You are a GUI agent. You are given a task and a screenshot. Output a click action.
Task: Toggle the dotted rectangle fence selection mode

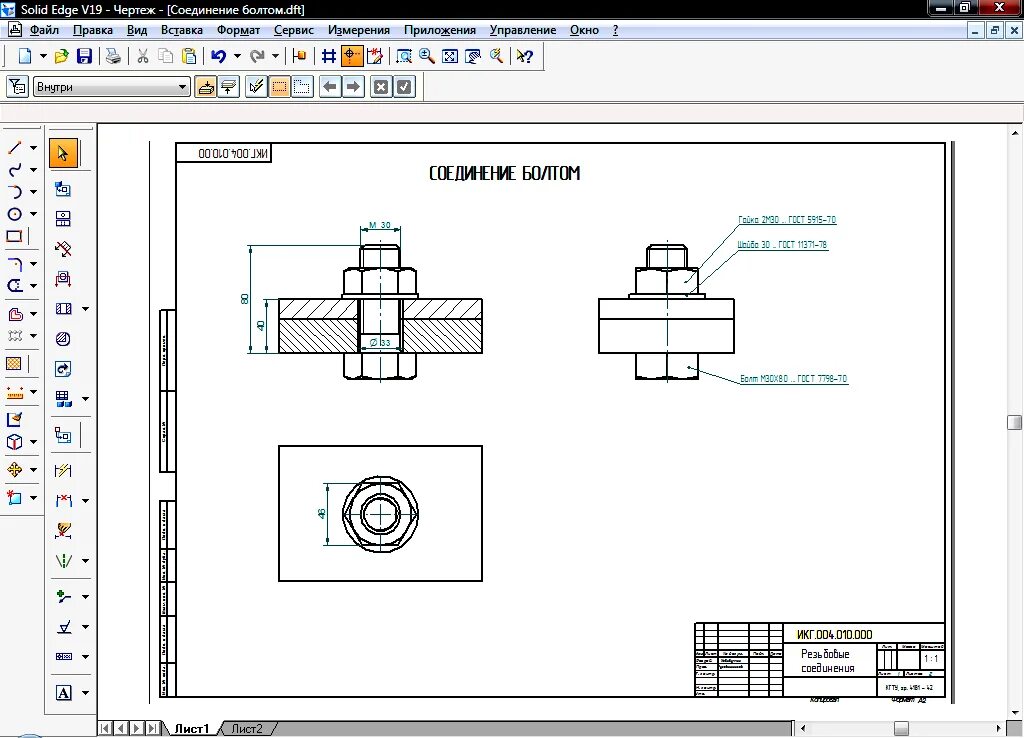point(280,87)
